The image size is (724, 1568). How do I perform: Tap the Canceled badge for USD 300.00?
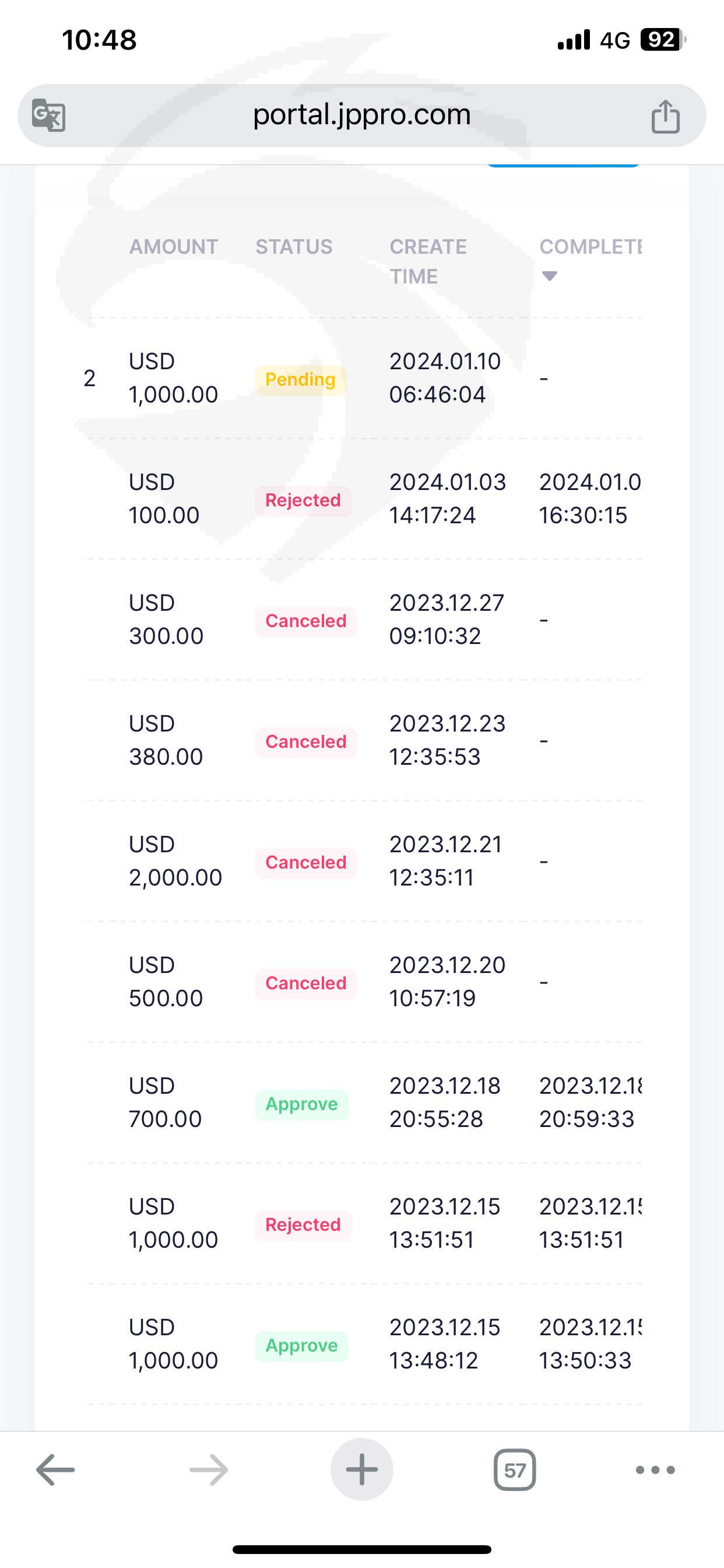305,621
